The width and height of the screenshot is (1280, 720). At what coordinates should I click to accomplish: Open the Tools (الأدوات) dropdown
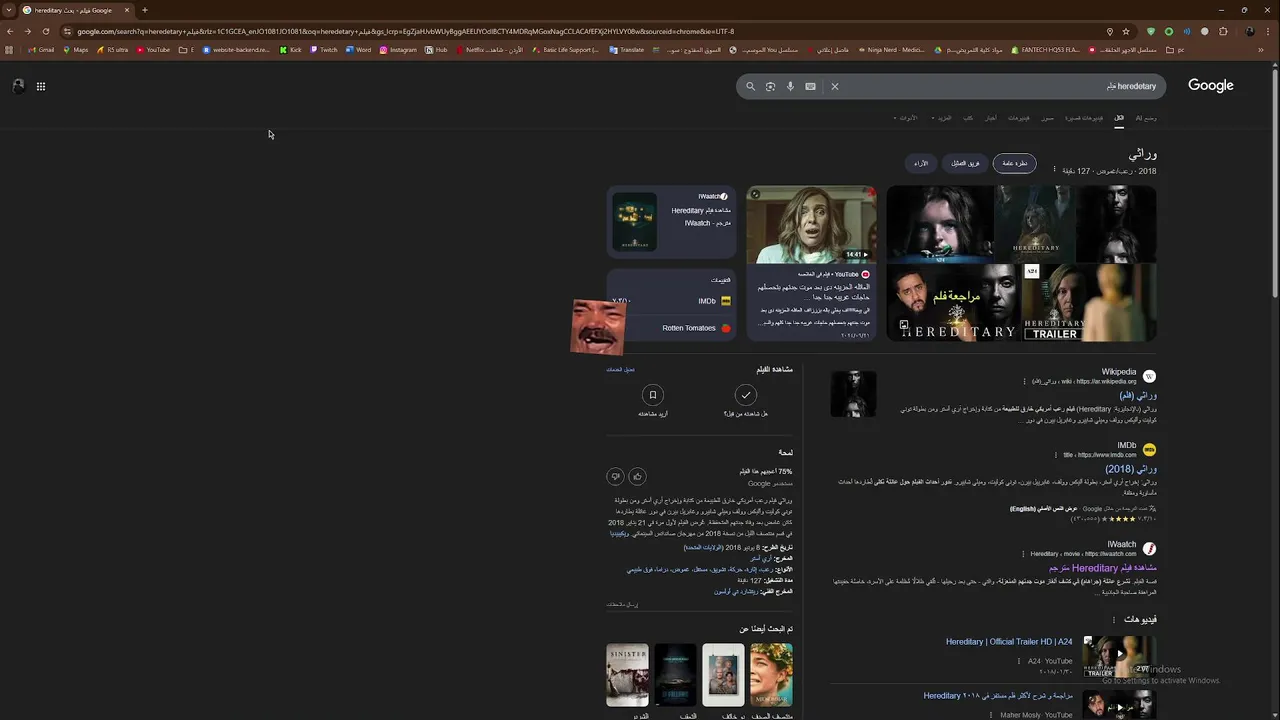click(905, 118)
